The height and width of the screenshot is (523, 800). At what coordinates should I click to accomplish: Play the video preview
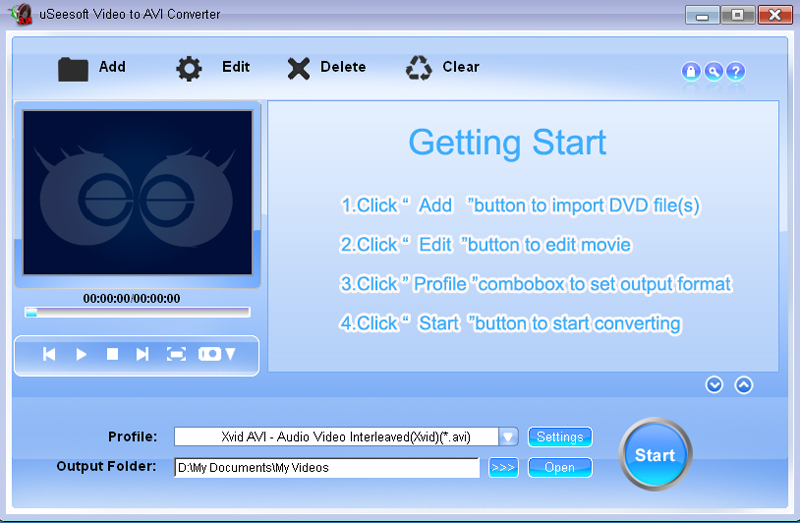(81, 354)
